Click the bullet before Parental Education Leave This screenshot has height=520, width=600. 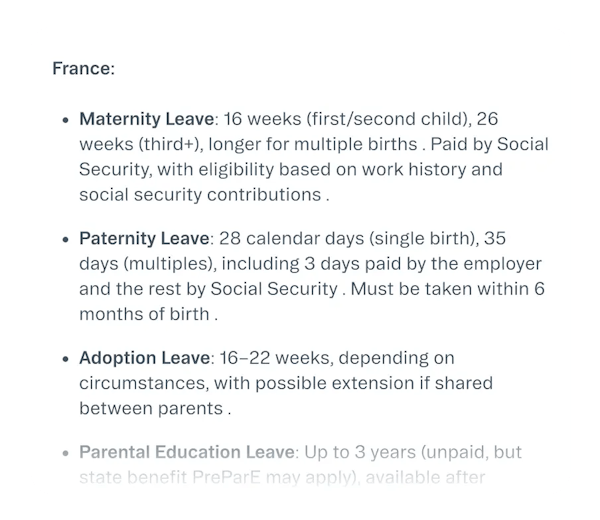click(63, 454)
